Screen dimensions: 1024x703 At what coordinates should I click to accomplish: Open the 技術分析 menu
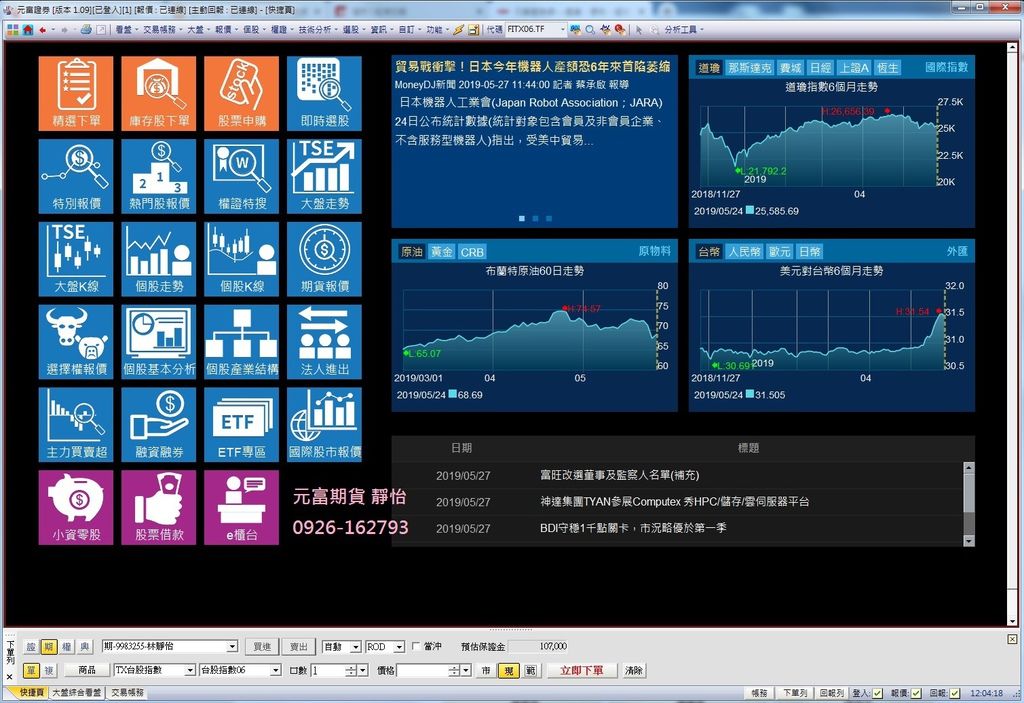(317, 29)
